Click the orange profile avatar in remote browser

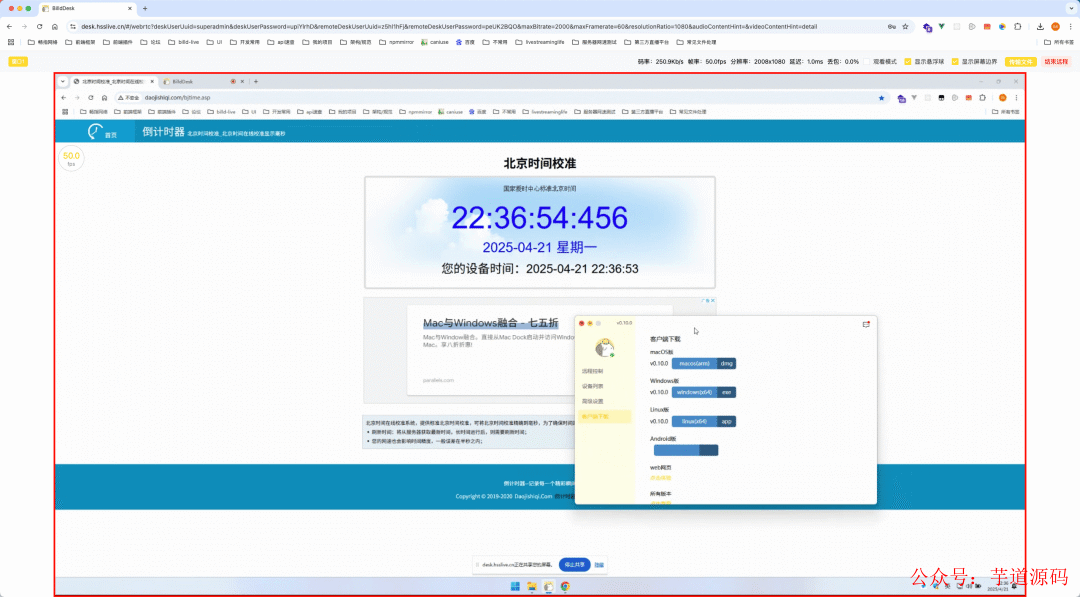point(1003,98)
